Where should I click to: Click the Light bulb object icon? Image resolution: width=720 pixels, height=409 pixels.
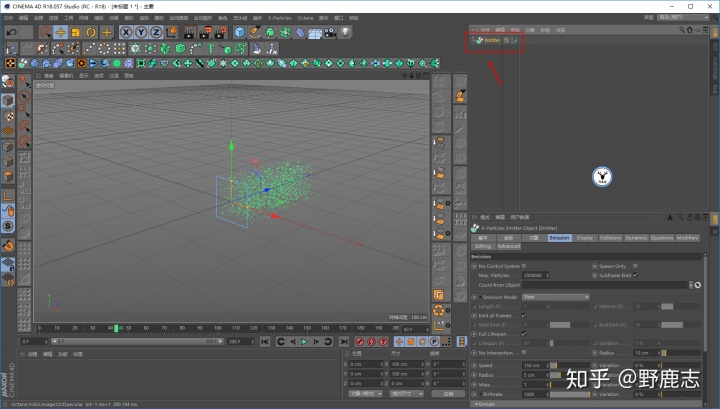click(x=346, y=32)
